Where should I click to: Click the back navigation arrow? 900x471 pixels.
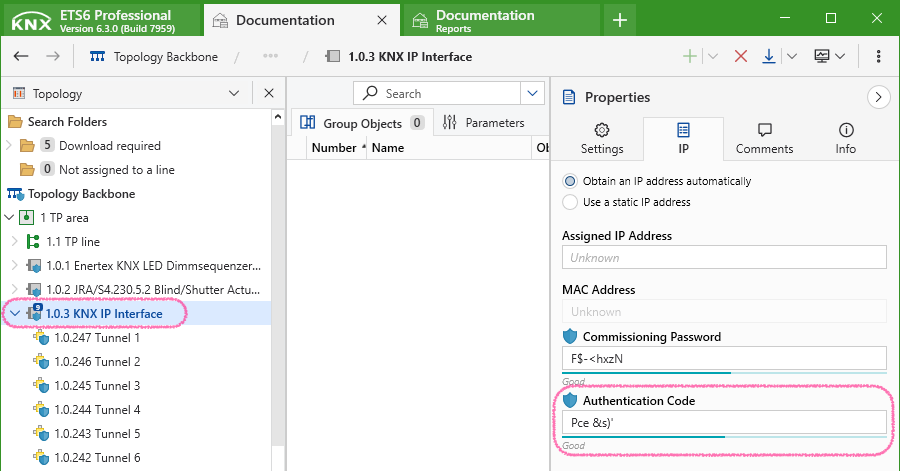coord(21,57)
